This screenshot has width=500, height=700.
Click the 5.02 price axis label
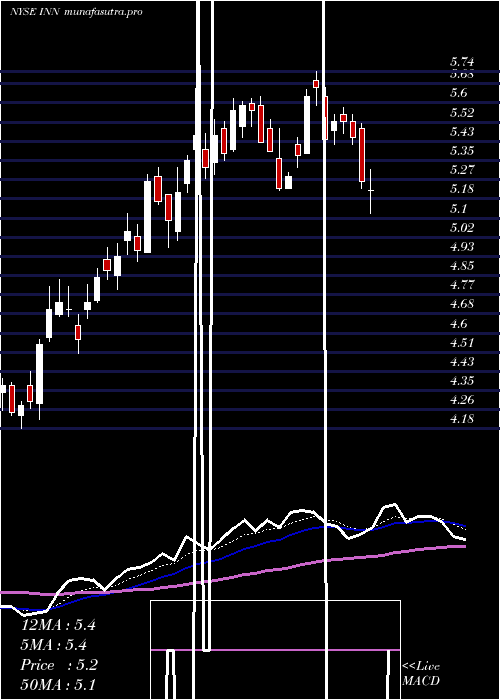(x=462, y=228)
